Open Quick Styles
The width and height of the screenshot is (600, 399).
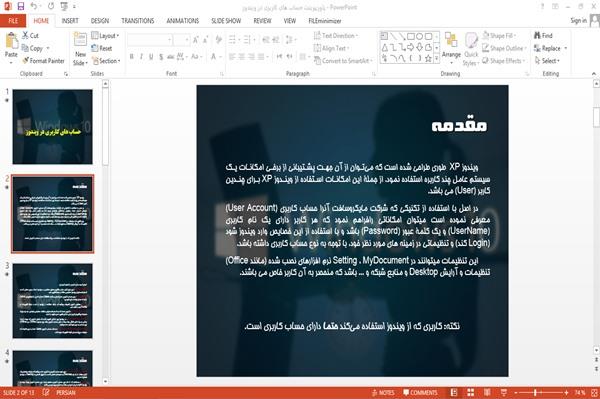click(x=471, y=49)
